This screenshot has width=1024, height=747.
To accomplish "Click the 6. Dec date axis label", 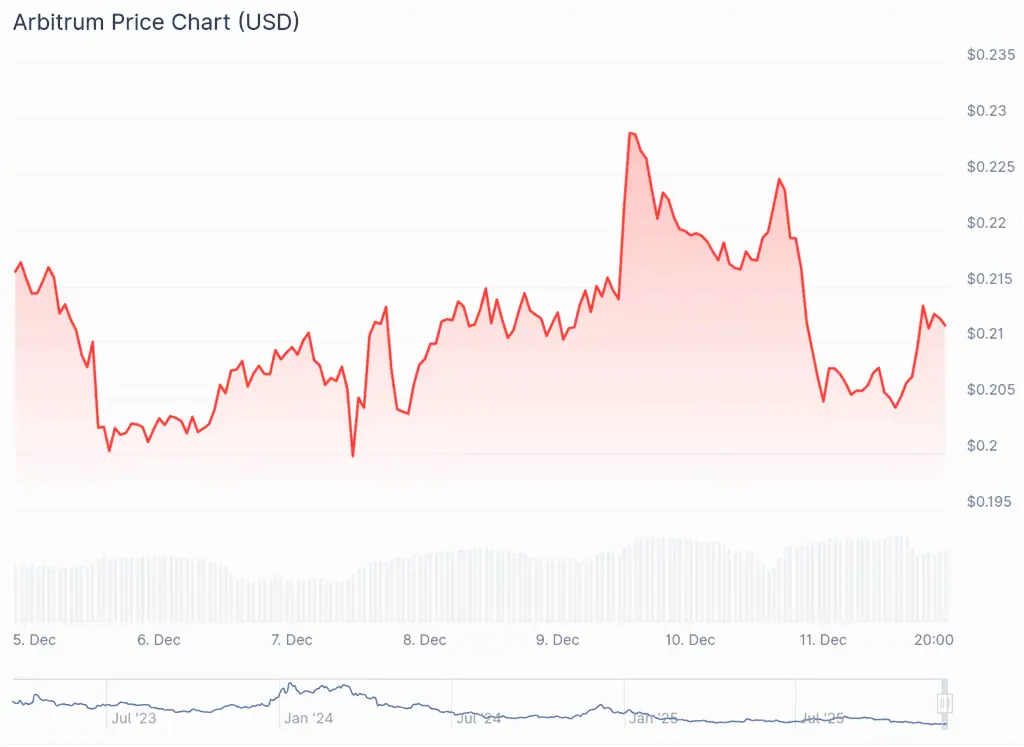I will point(159,640).
